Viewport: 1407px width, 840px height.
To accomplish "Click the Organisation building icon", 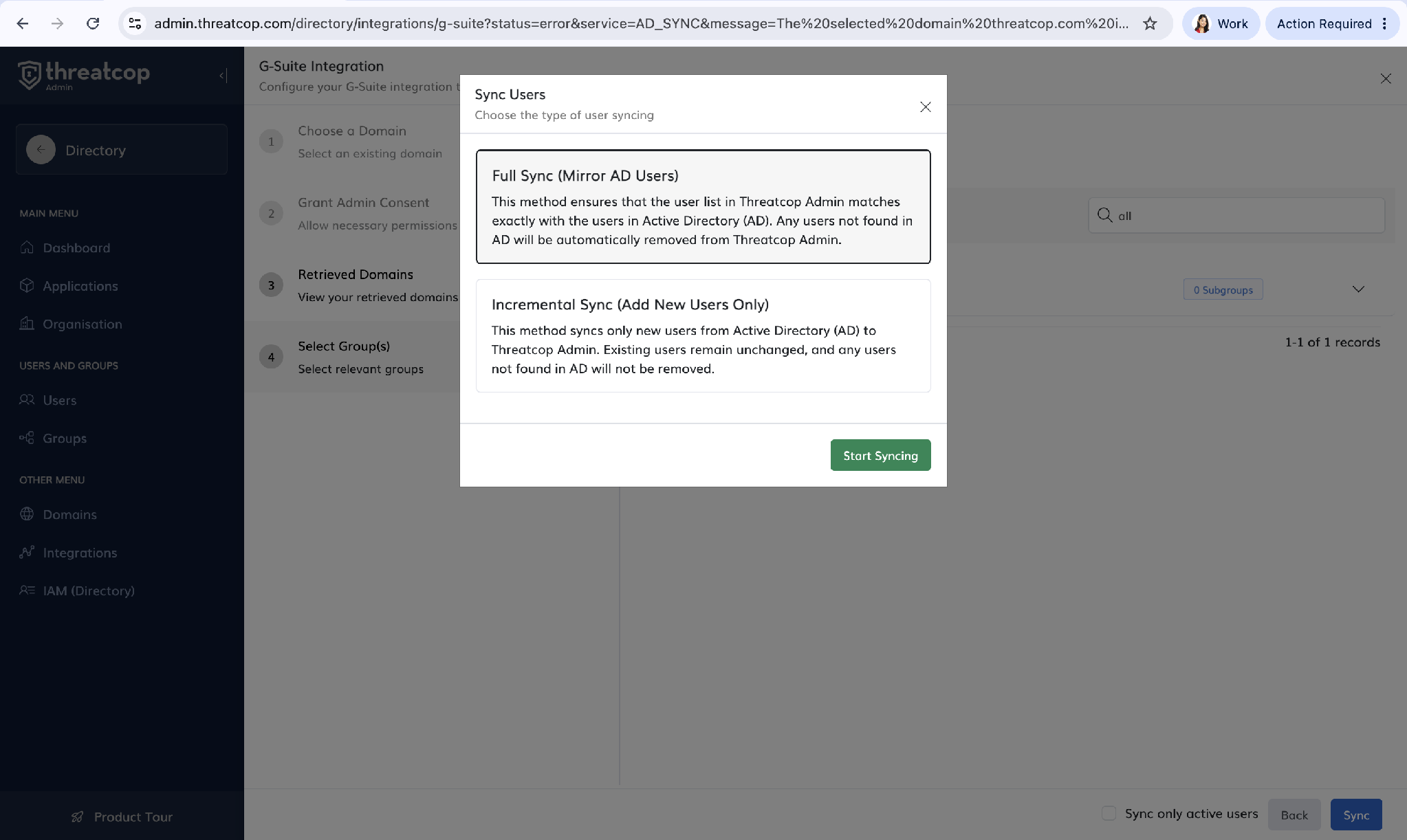I will 27,323.
